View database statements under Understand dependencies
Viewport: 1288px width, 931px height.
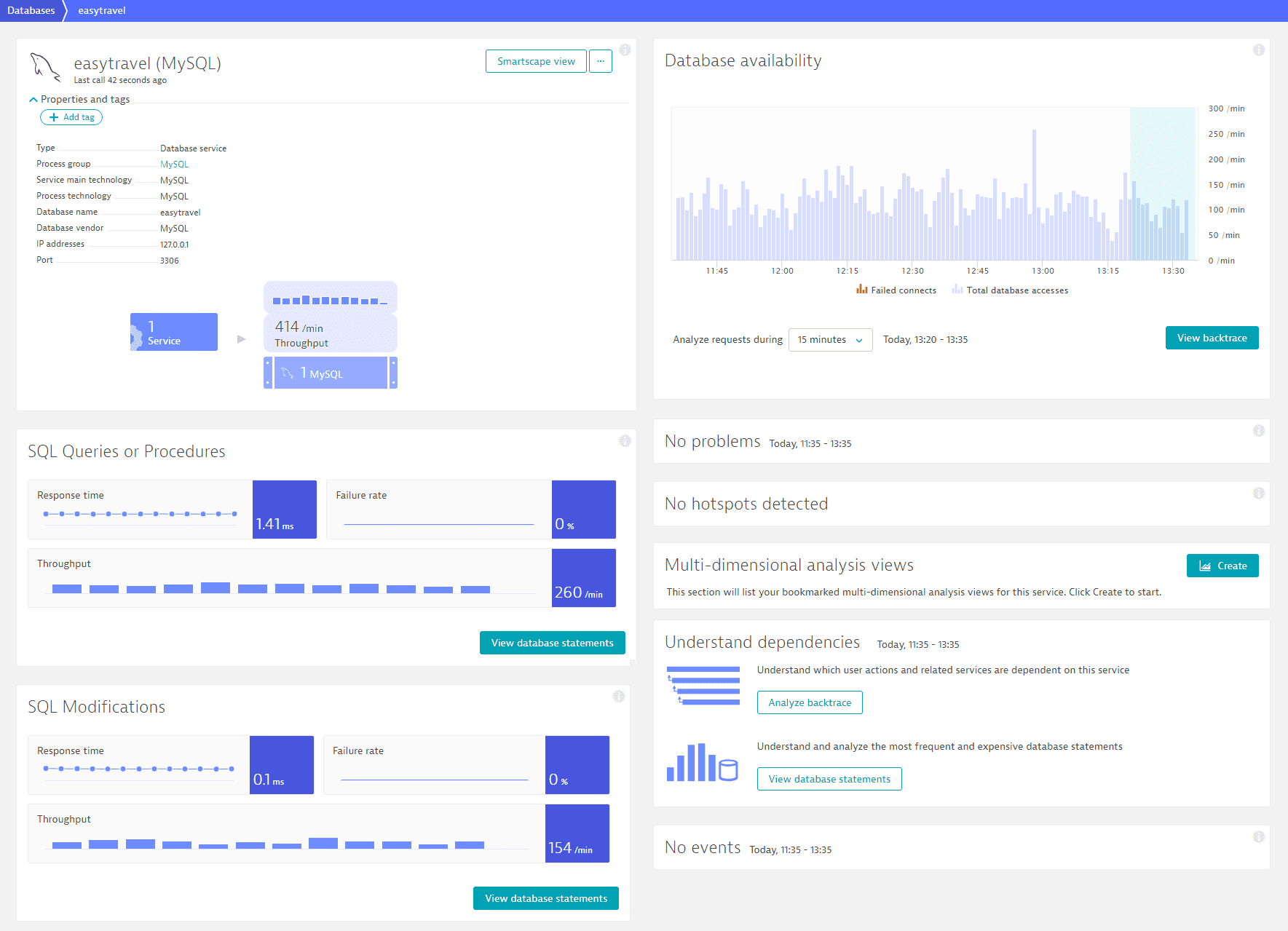(829, 779)
